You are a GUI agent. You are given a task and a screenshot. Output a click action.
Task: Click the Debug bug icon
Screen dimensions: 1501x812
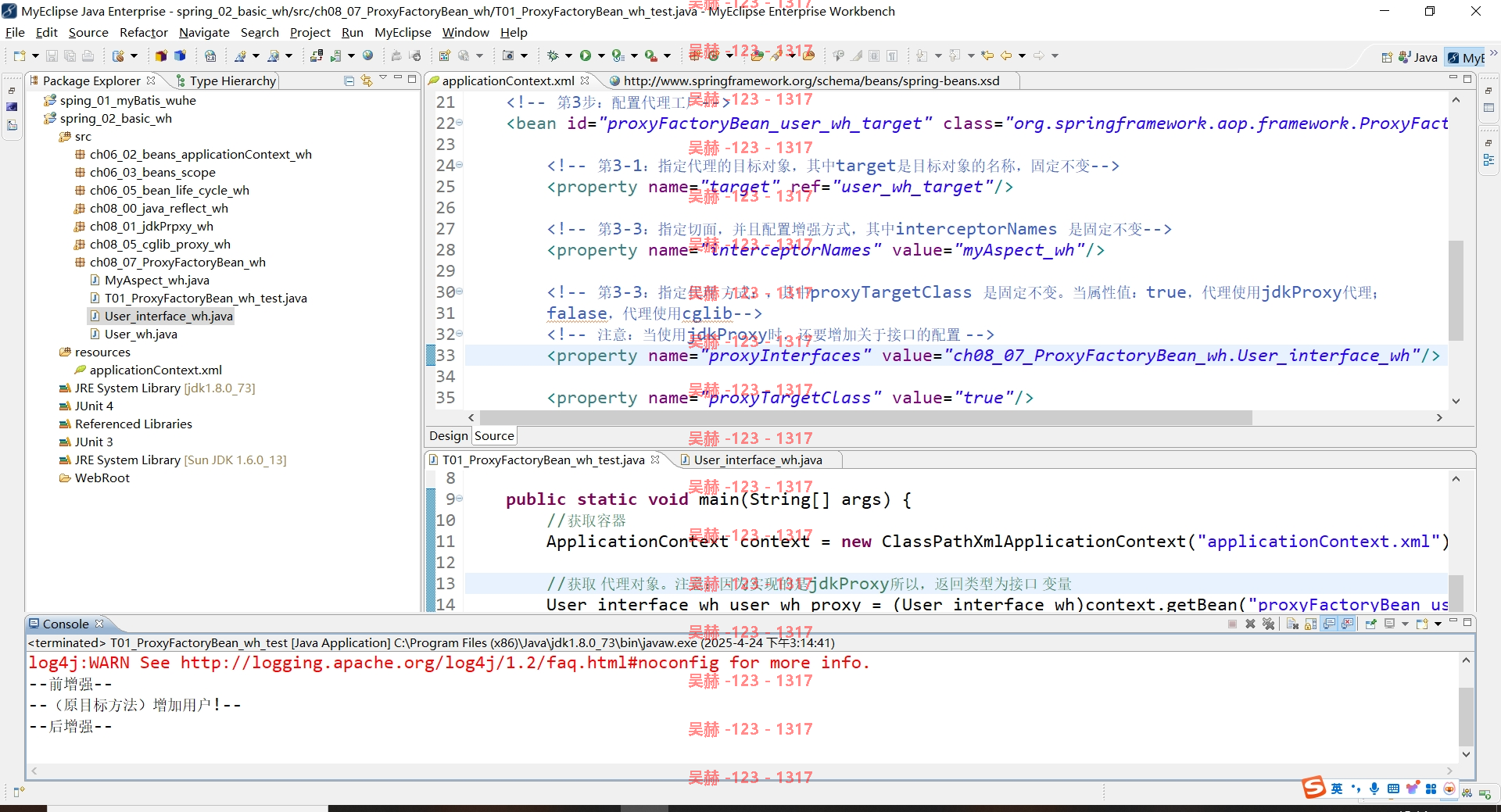[x=553, y=55]
